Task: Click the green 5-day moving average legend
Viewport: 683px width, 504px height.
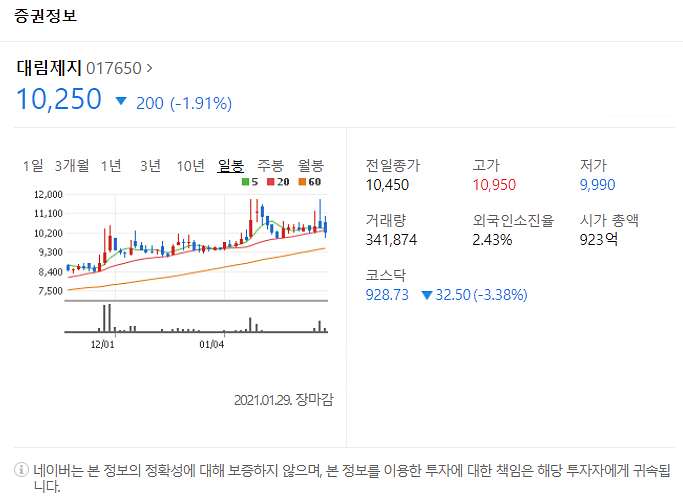Action: (x=250, y=182)
